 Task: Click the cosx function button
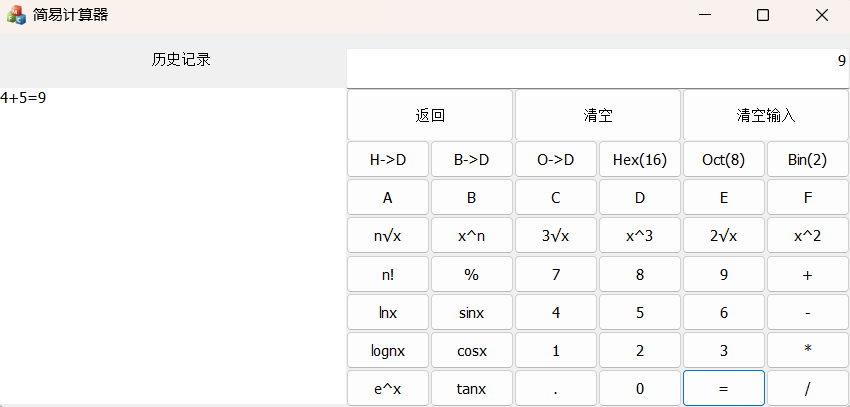[x=472, y=351]
